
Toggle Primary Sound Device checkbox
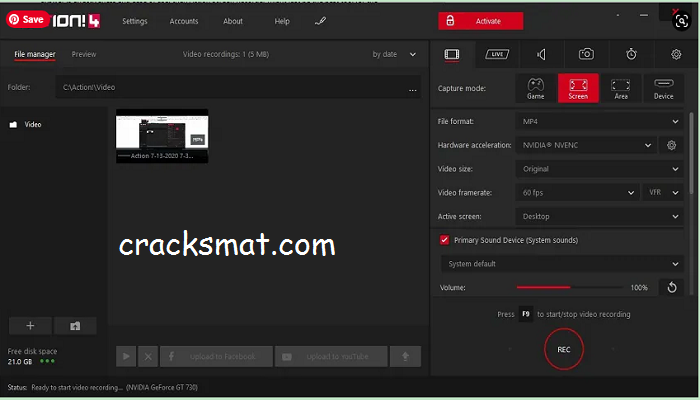[x=444, y=240]
